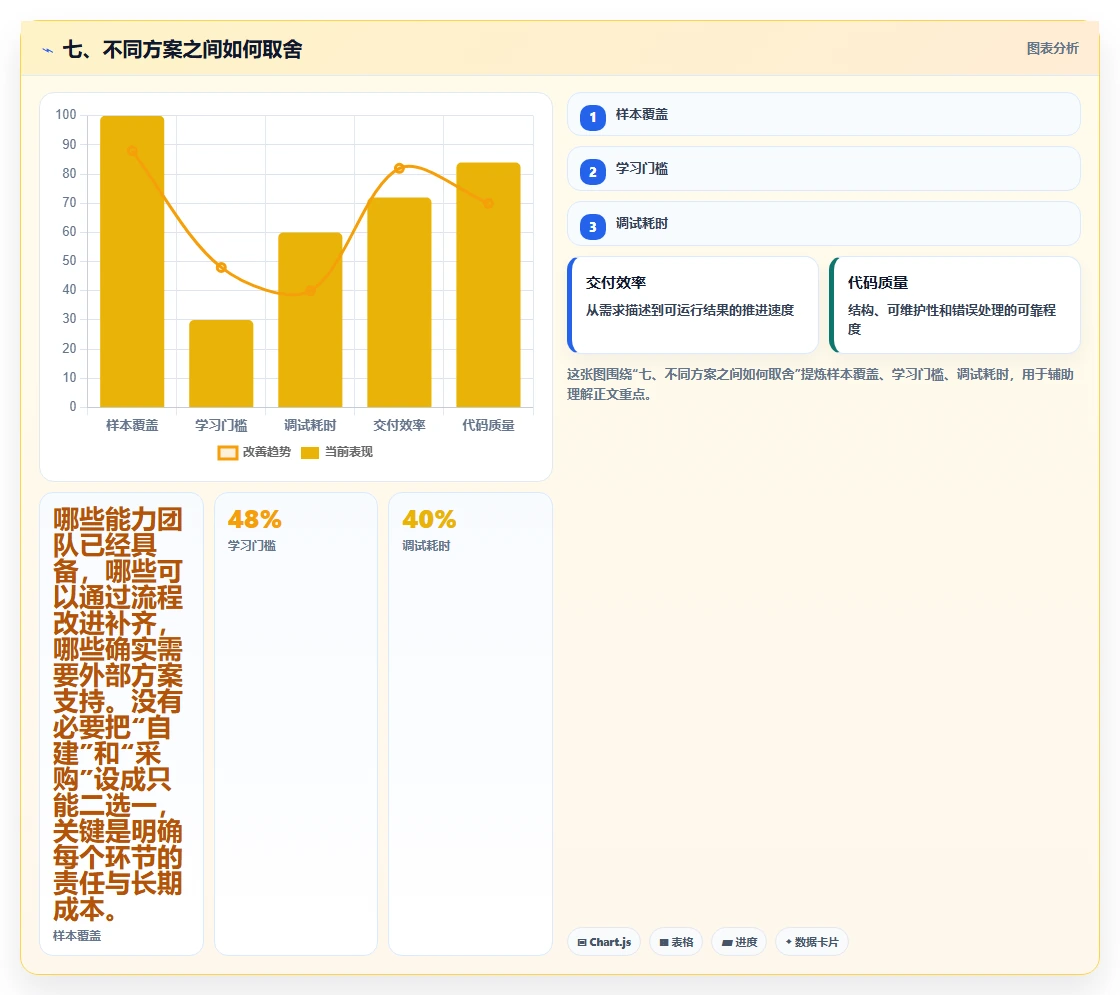This screenshot has height=995, width=1120.
Task: Click the 样本覆盖 bar in the chart
Action: (132, 261)
